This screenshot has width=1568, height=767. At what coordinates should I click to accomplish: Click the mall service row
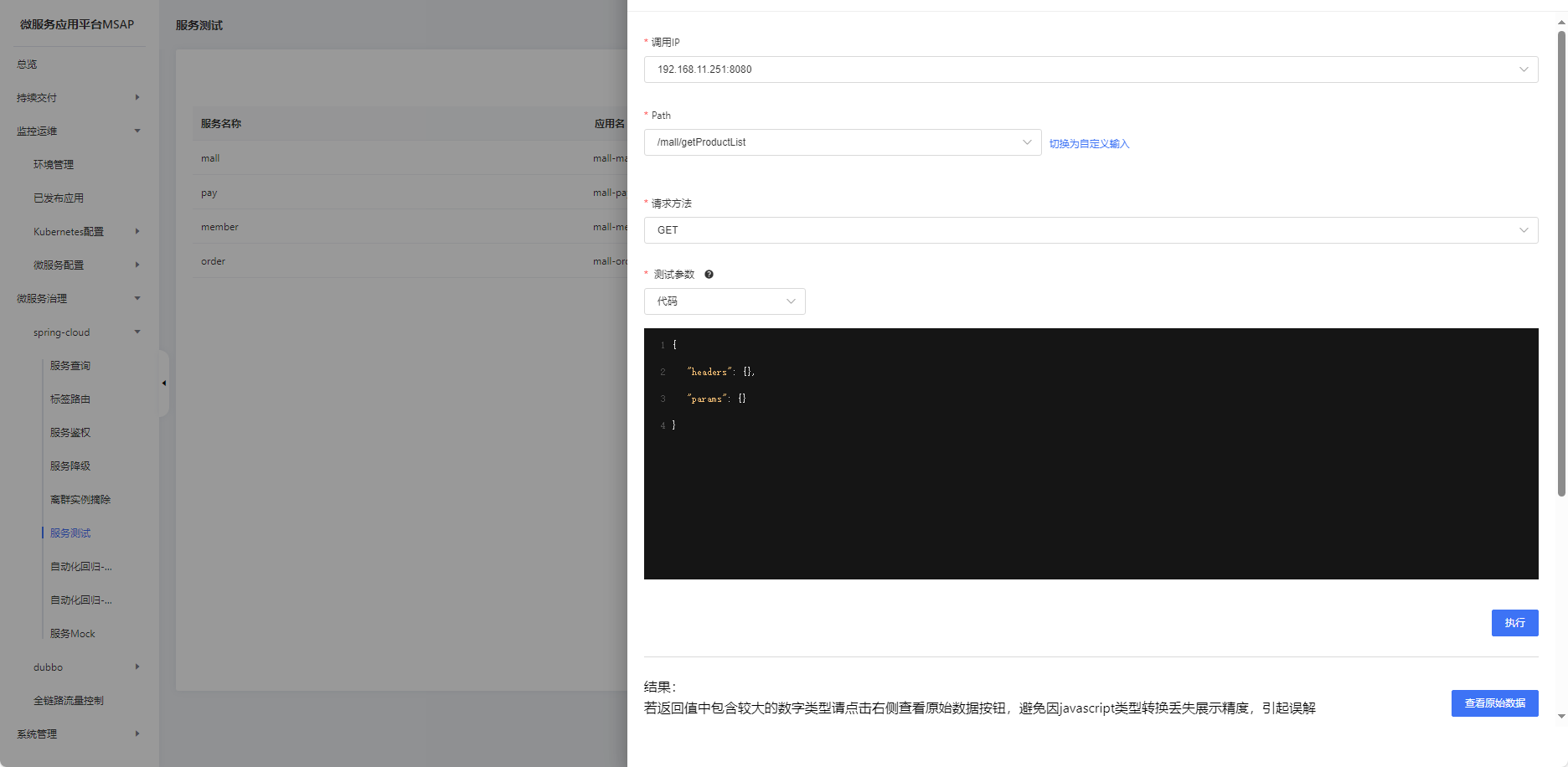(x=410, y=158)
